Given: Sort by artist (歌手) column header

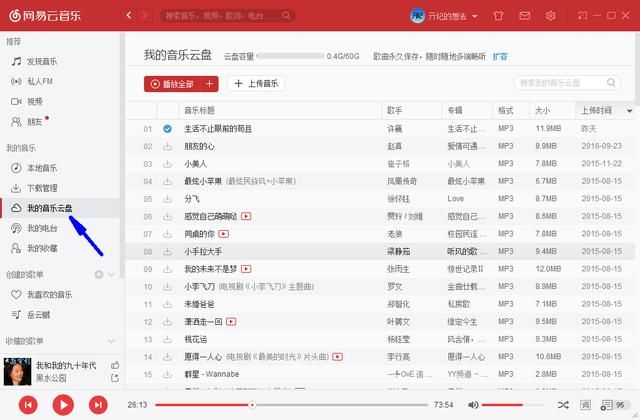Looking at the screenshot, I should tap(395, 110).
